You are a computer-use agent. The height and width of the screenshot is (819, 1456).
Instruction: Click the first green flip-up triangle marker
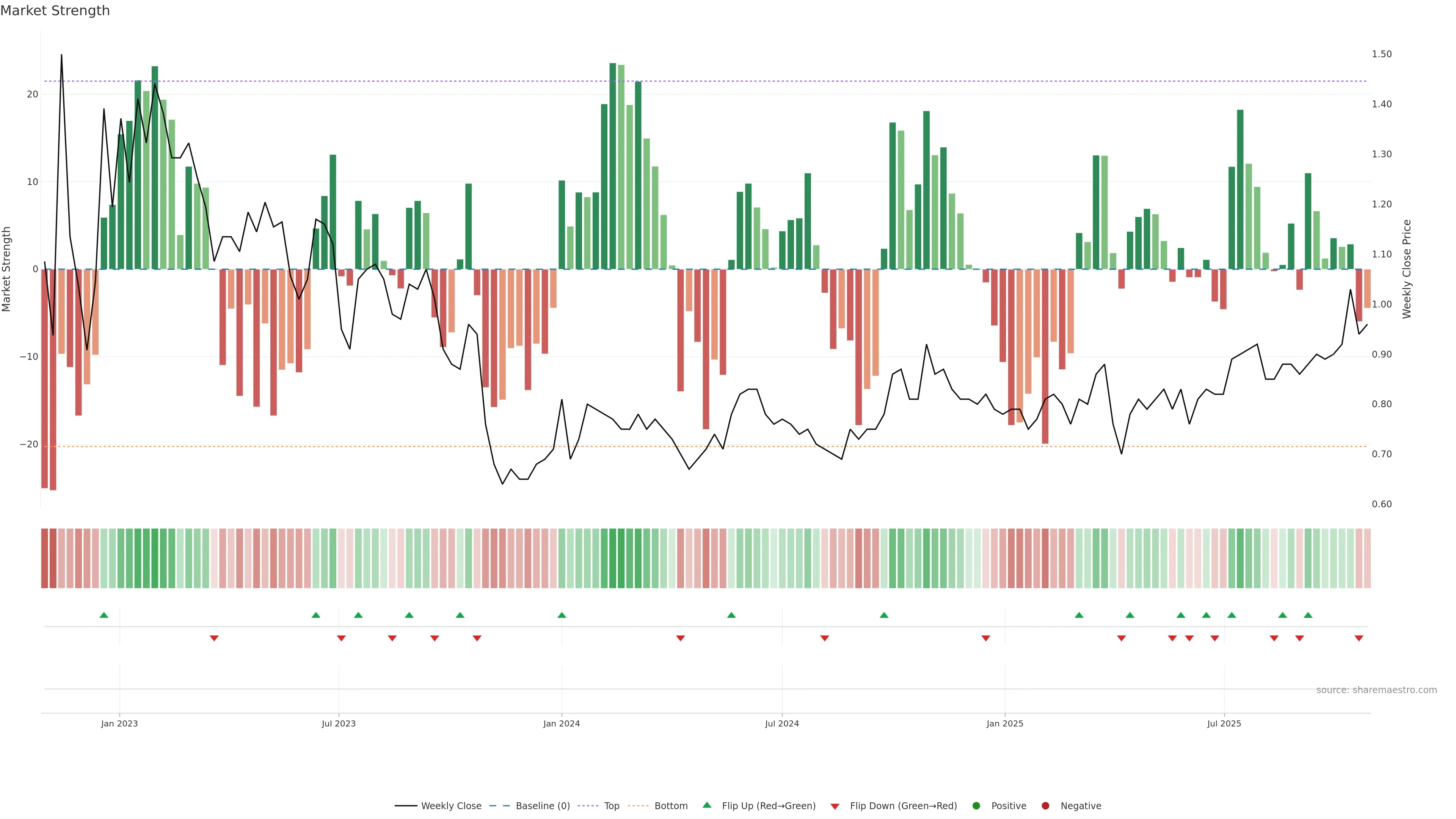104,615
